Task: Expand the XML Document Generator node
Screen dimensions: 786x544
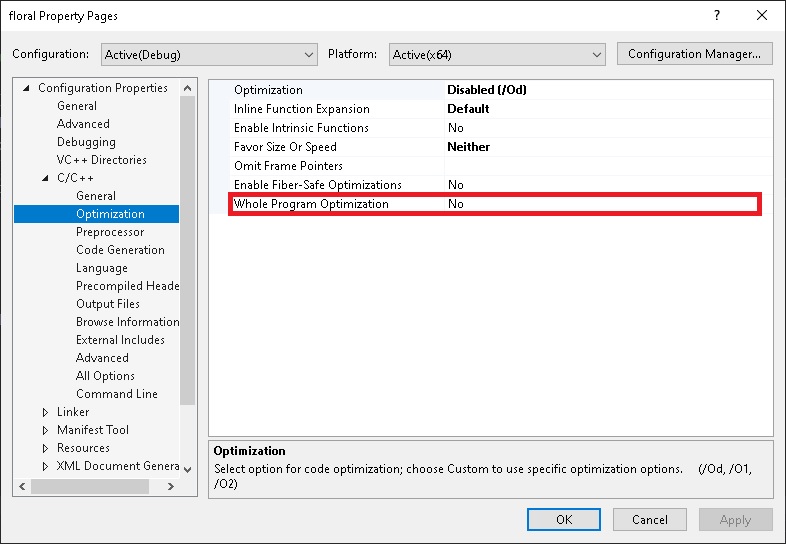Action: (45, 466)
